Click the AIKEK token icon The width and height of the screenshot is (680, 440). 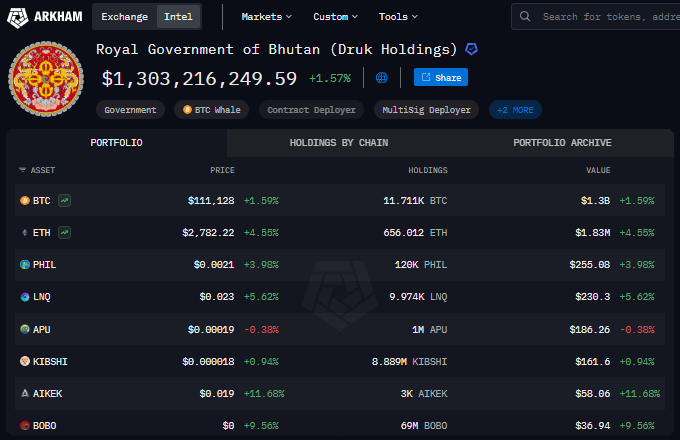(x=25, y=393)
